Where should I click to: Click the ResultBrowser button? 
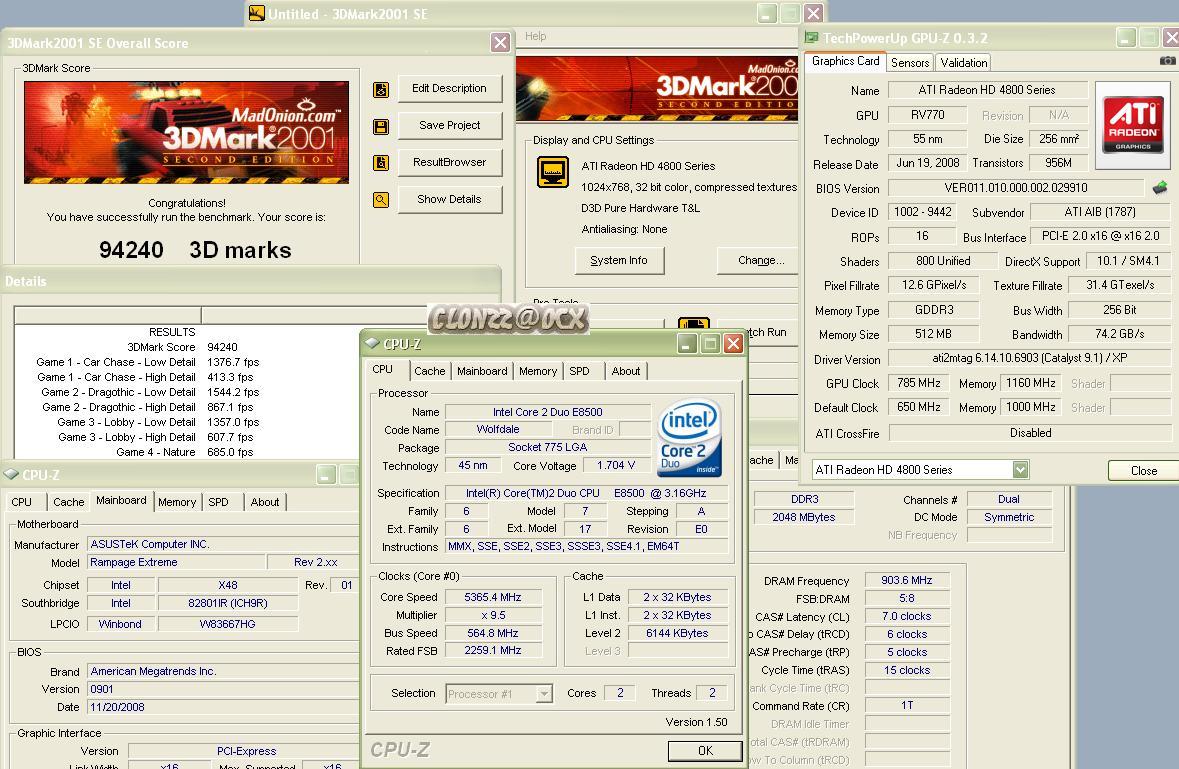(x=450, y=162)
